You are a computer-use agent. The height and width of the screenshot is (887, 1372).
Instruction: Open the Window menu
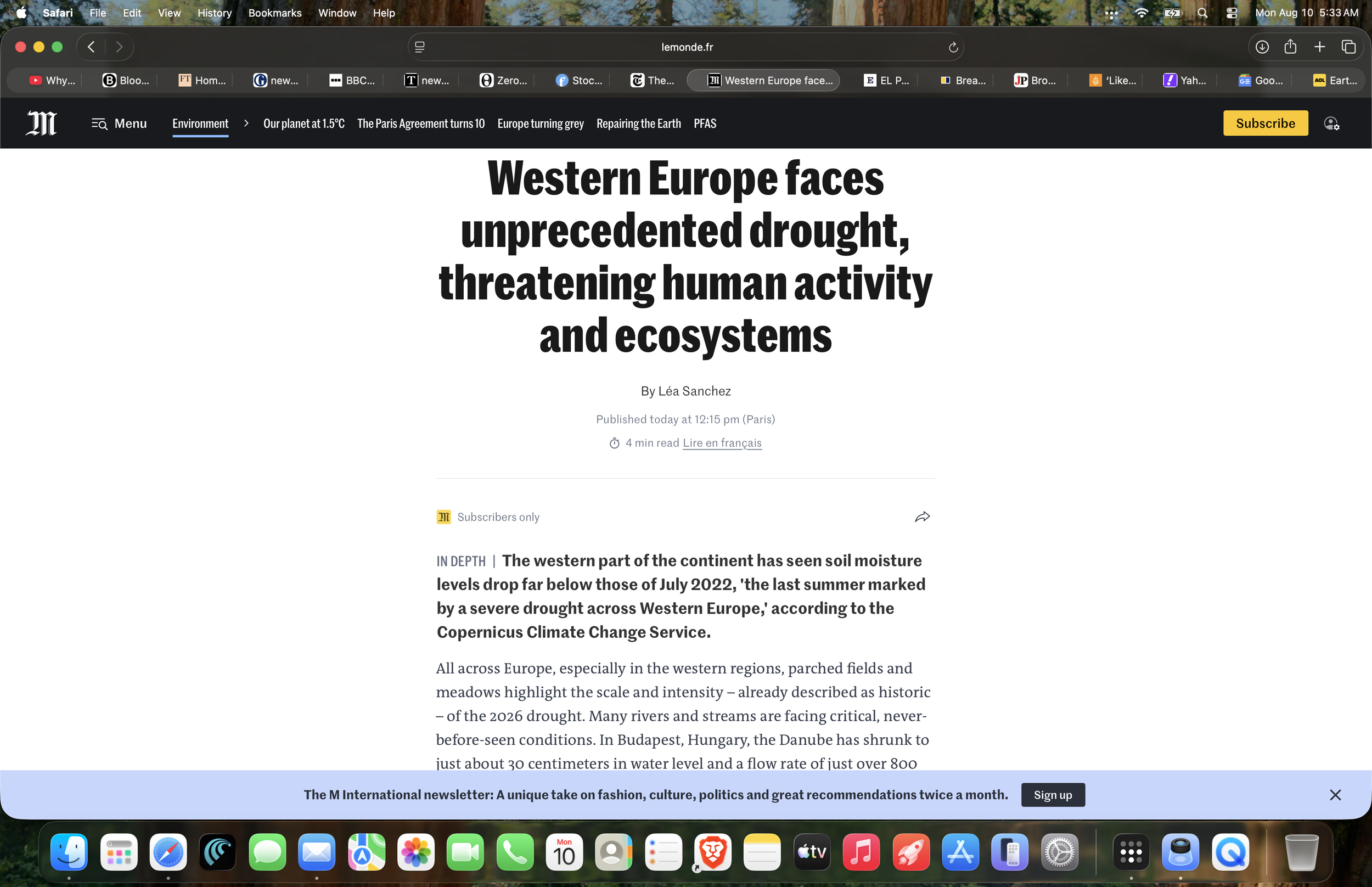pos(337,13)
